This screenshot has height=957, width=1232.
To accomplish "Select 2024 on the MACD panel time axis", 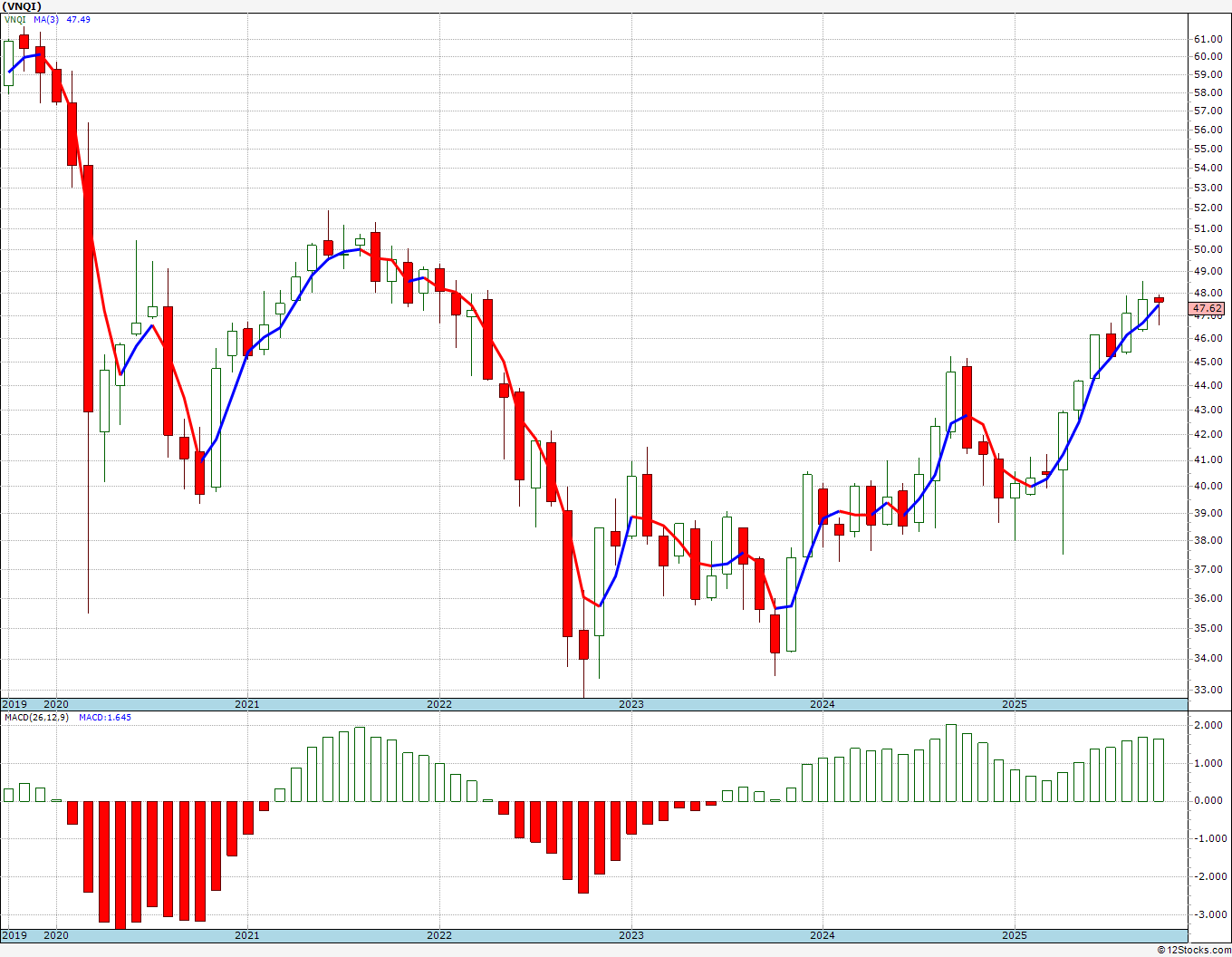I will coord(823,935).
